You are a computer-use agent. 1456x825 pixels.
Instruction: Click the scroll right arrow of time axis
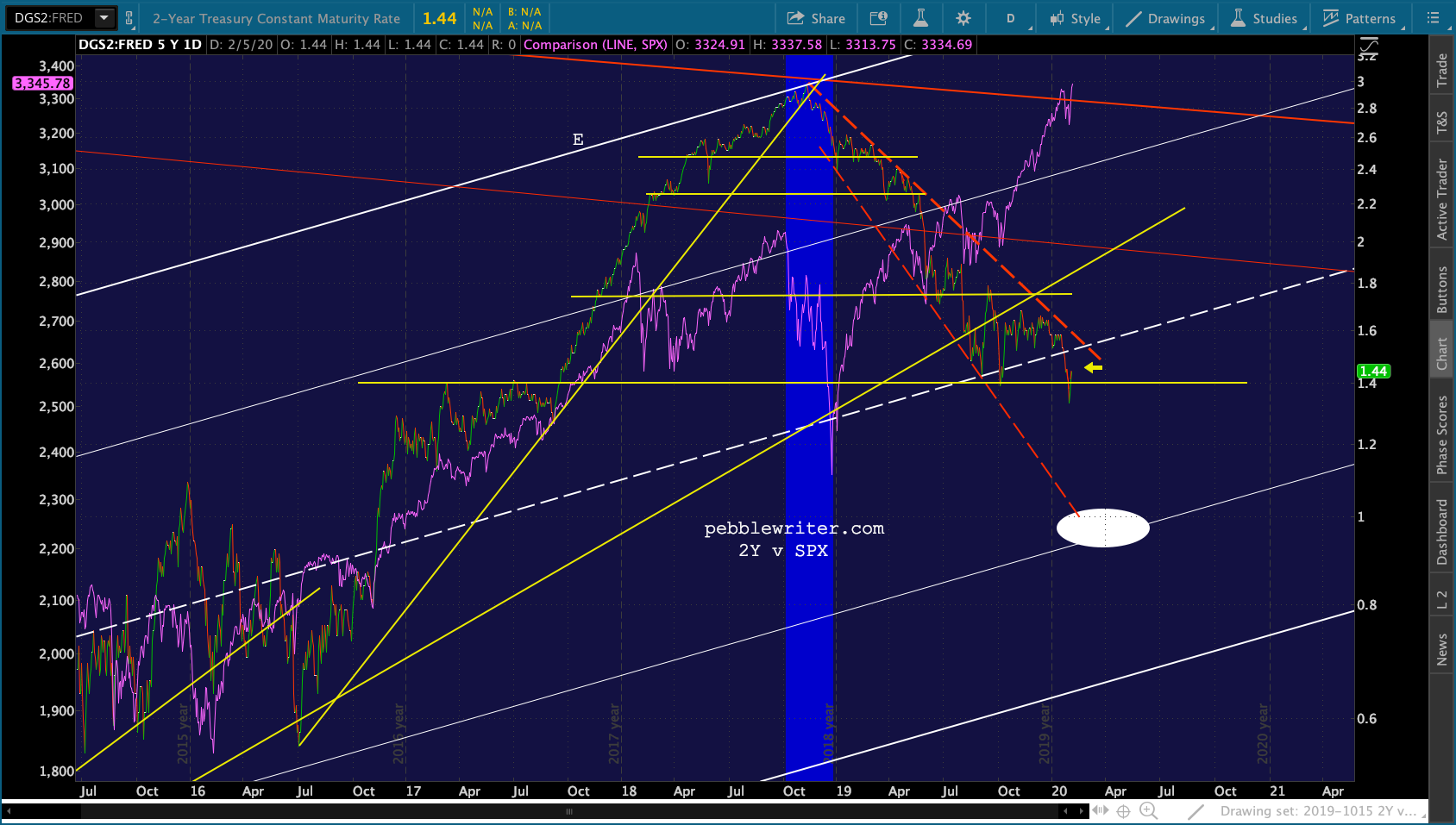click(1081, 811)
